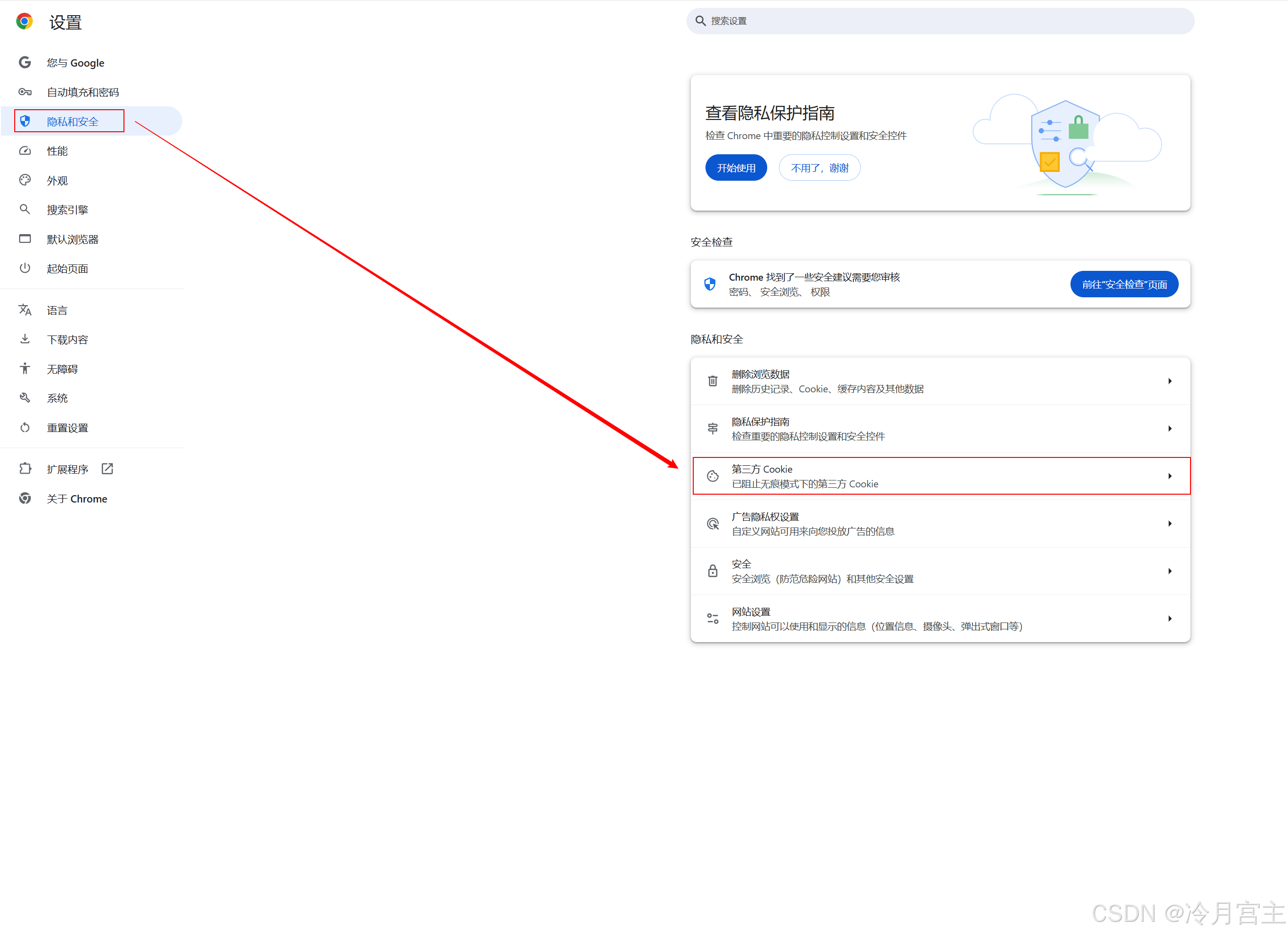
Task: Click the Google G icon in sidebar
Action: coord(24,63)
